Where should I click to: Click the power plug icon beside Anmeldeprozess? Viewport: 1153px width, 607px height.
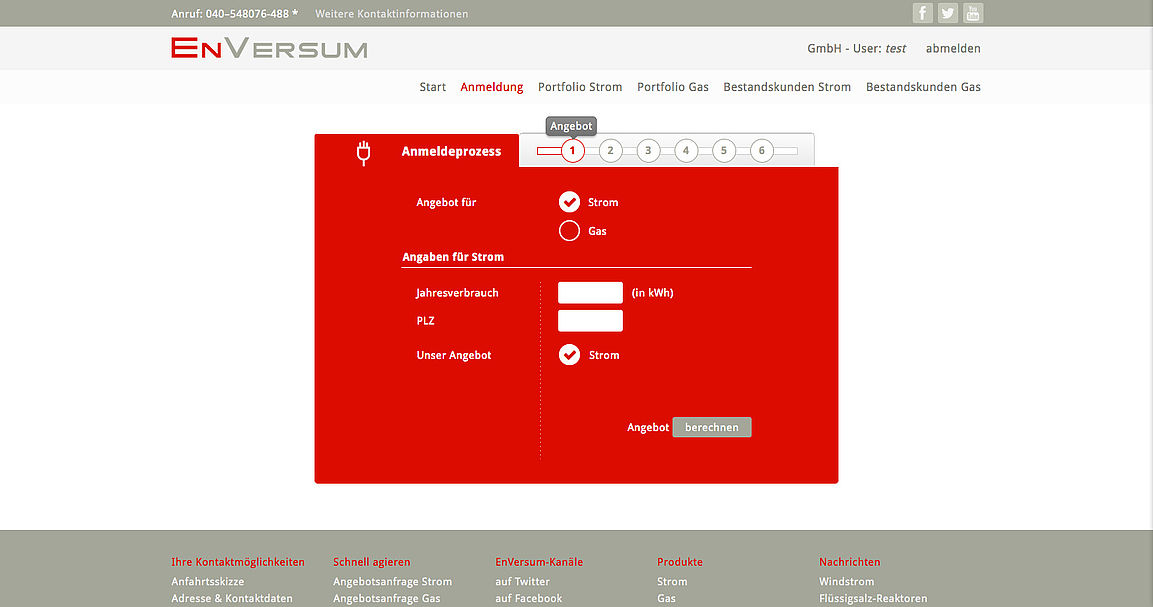(363, 152)
